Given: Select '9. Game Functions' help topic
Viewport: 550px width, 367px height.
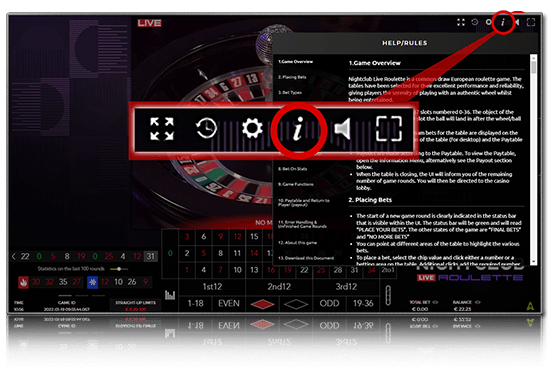Looking at the screenshot, I should click(x=296, y=184).
